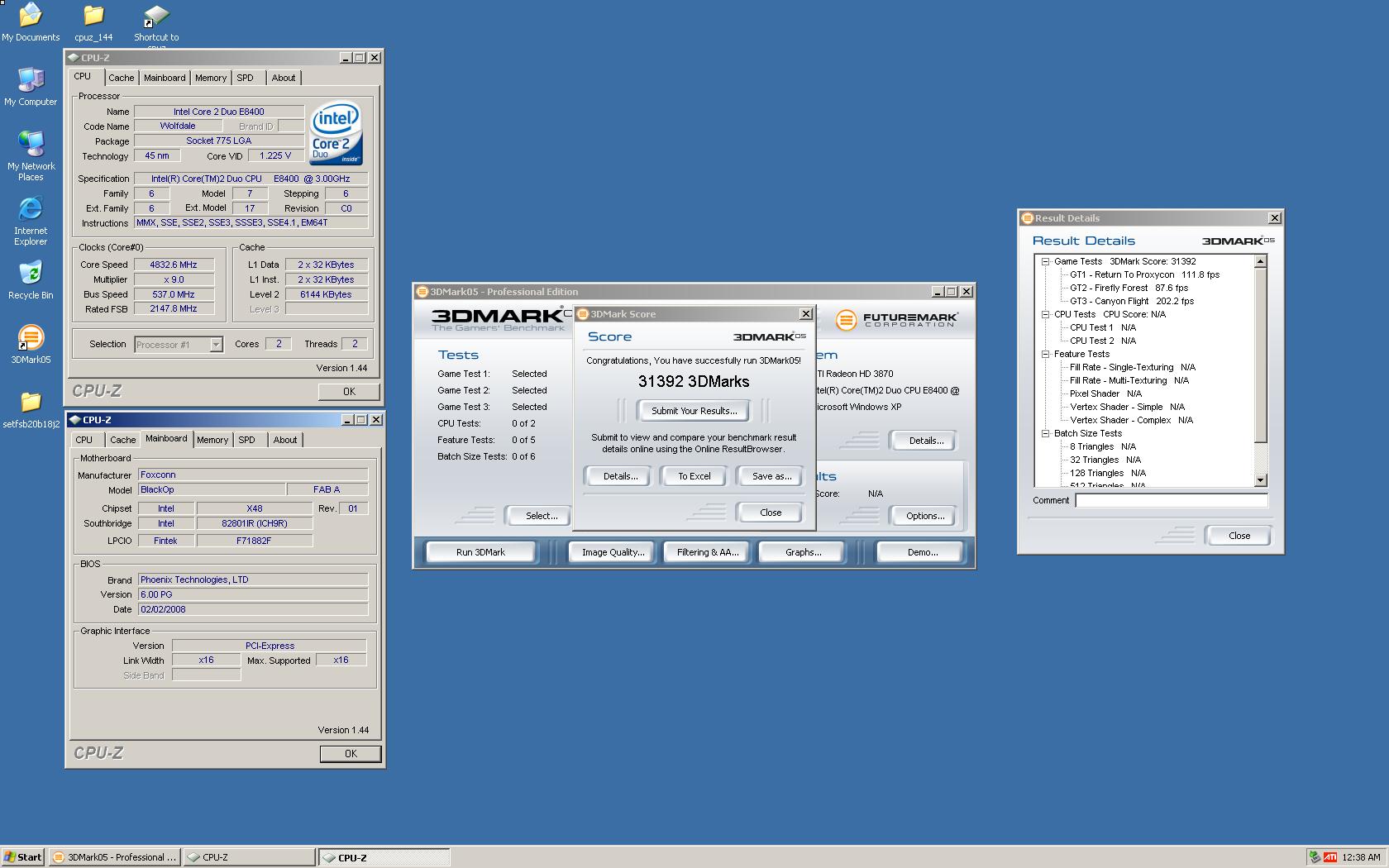The image size is (1389, 868).
Task: Open My Computer desktop icon
Action: 31,87
